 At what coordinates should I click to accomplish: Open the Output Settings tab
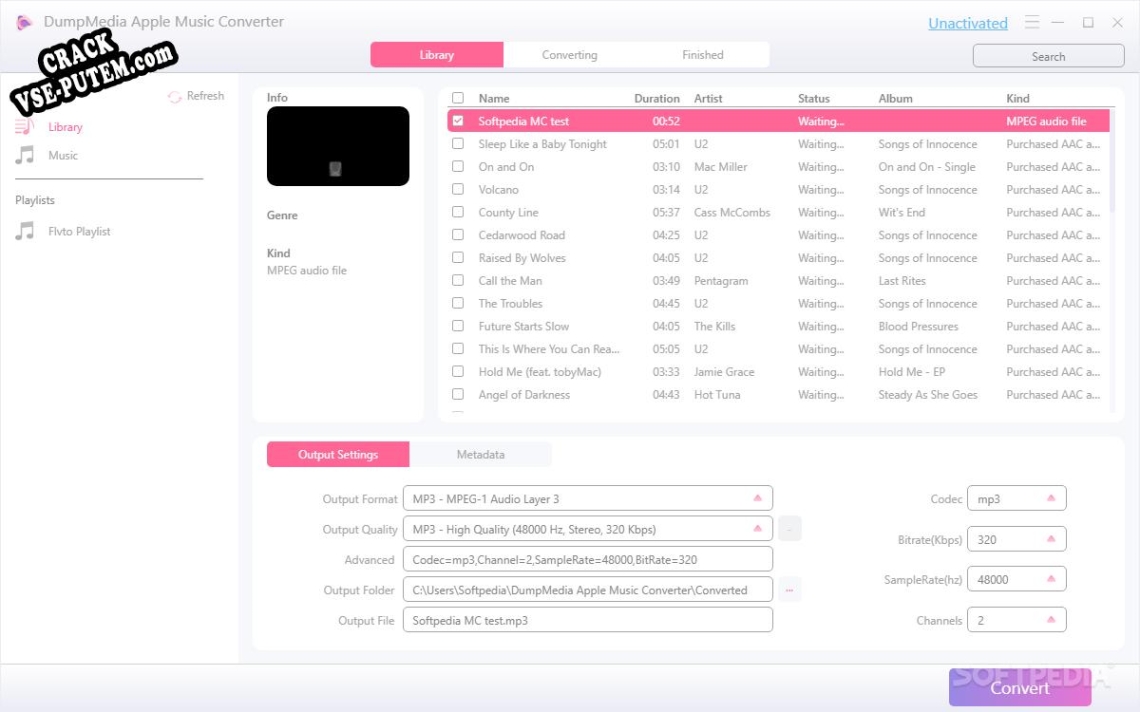[338, 455]
